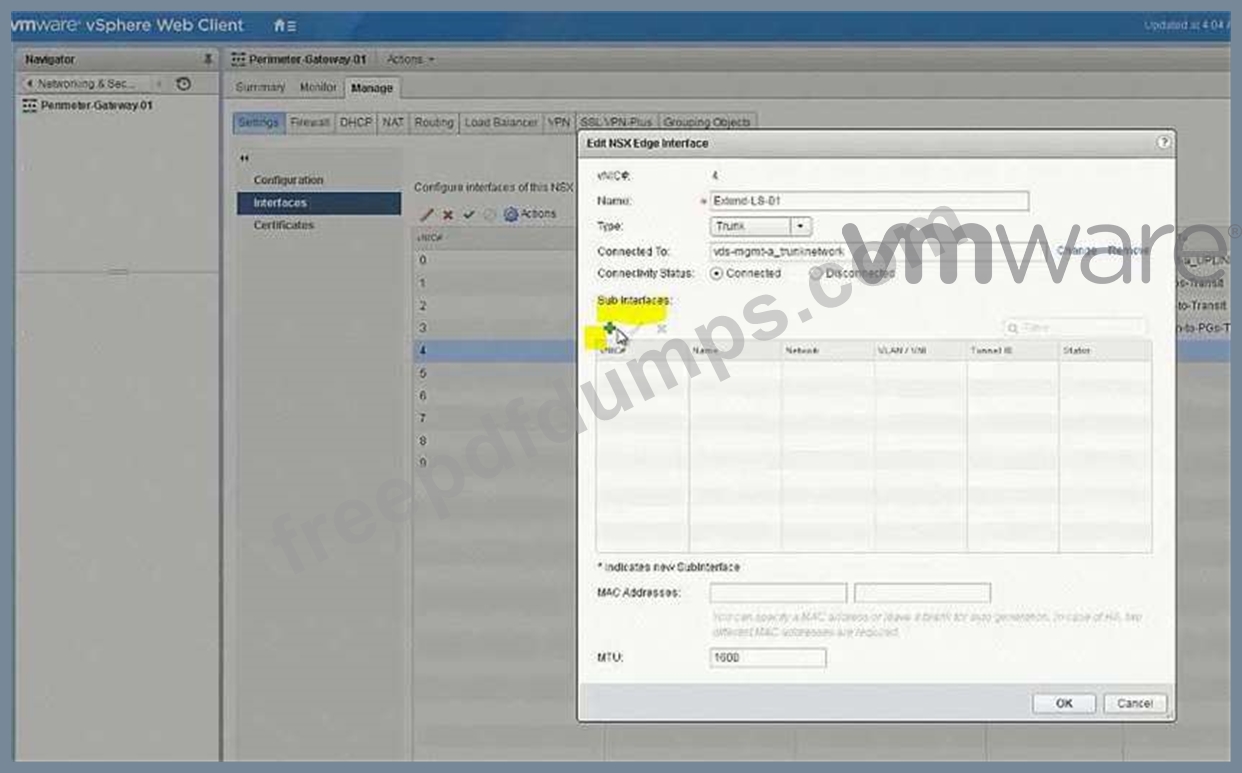Open the Actions dropdown beside Perimeter-Gateway-01
This screenshot has height=773, width=1242.
coord(411,60)
